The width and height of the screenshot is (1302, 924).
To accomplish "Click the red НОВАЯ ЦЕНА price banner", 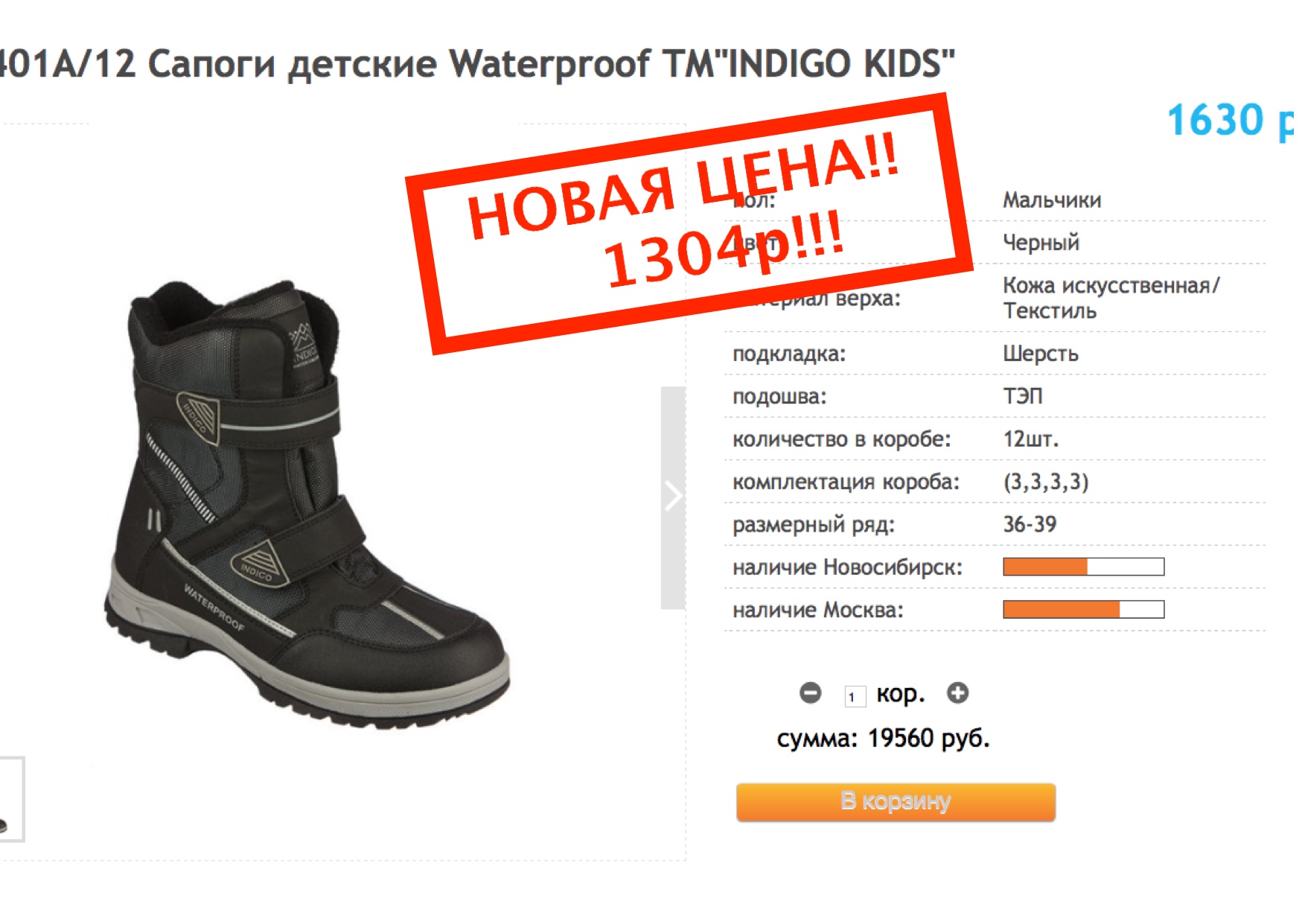I will click(x=689, y=223).
